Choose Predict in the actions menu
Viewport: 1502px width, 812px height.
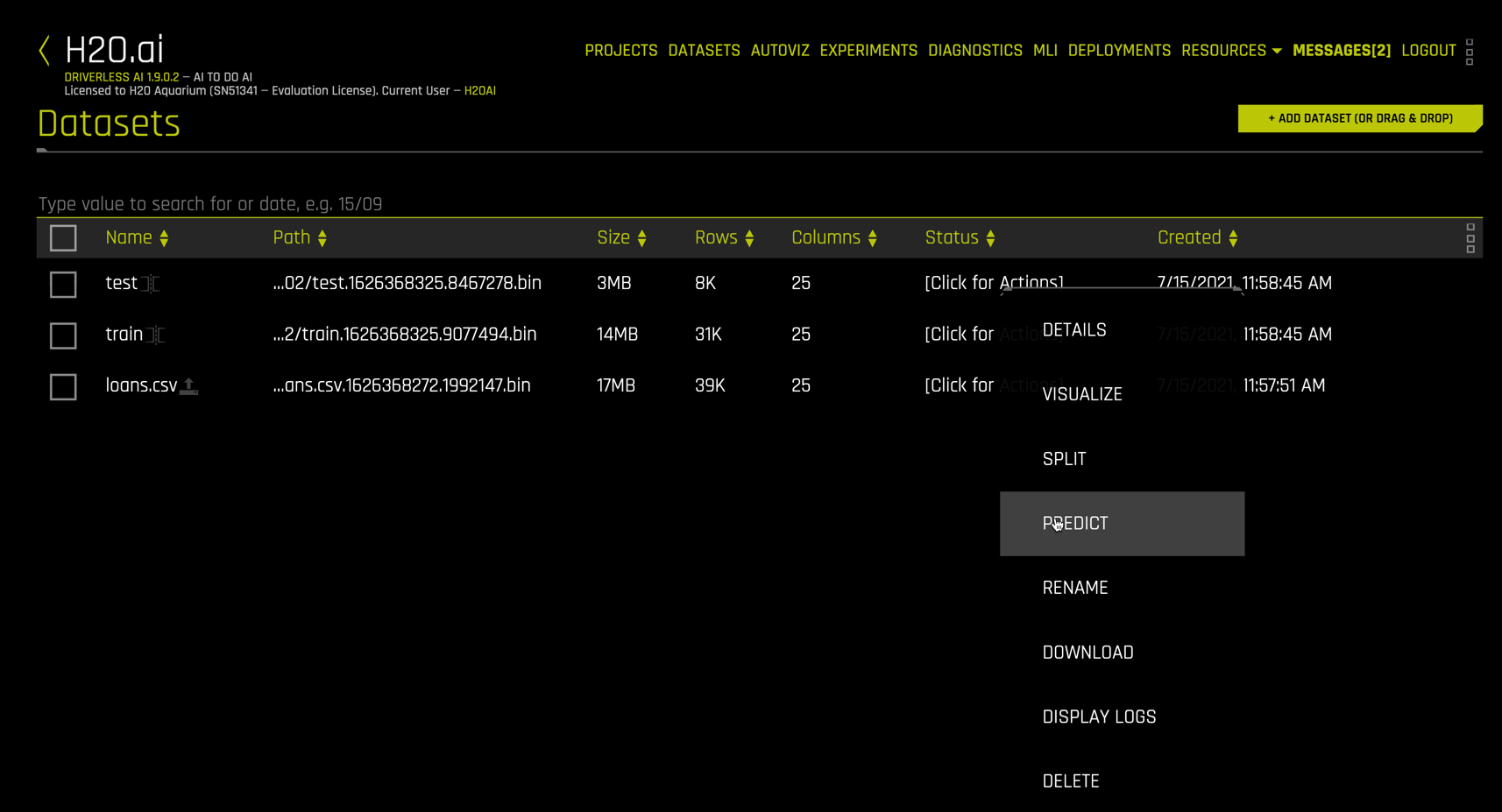(1122, 524)
